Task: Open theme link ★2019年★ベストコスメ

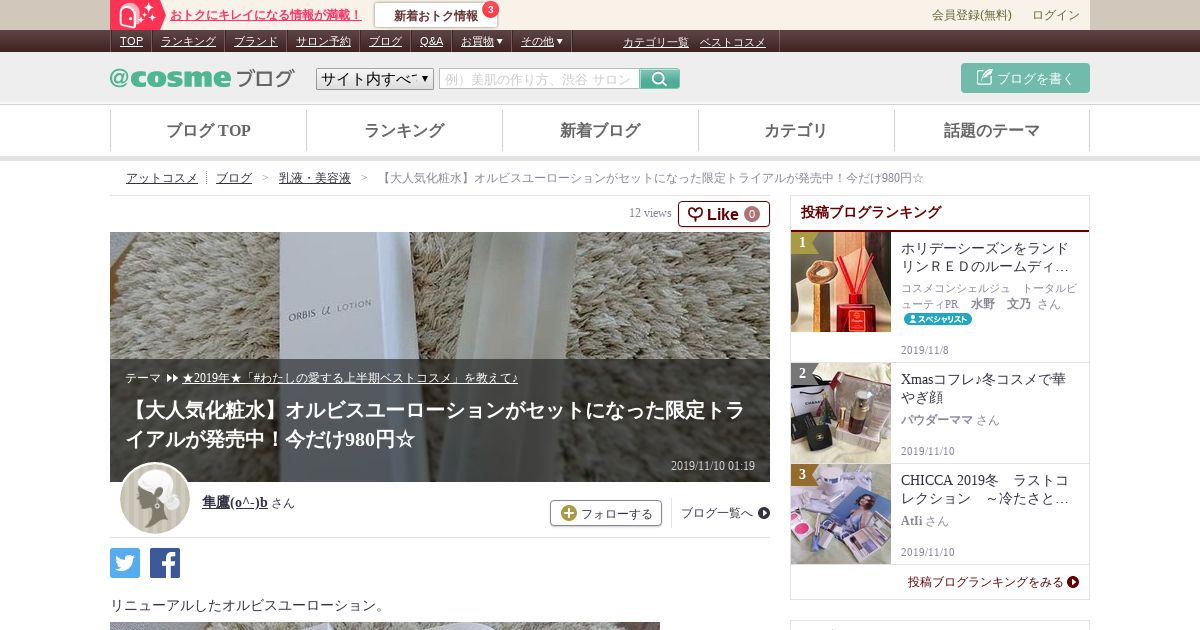Action: coord(350,378)
